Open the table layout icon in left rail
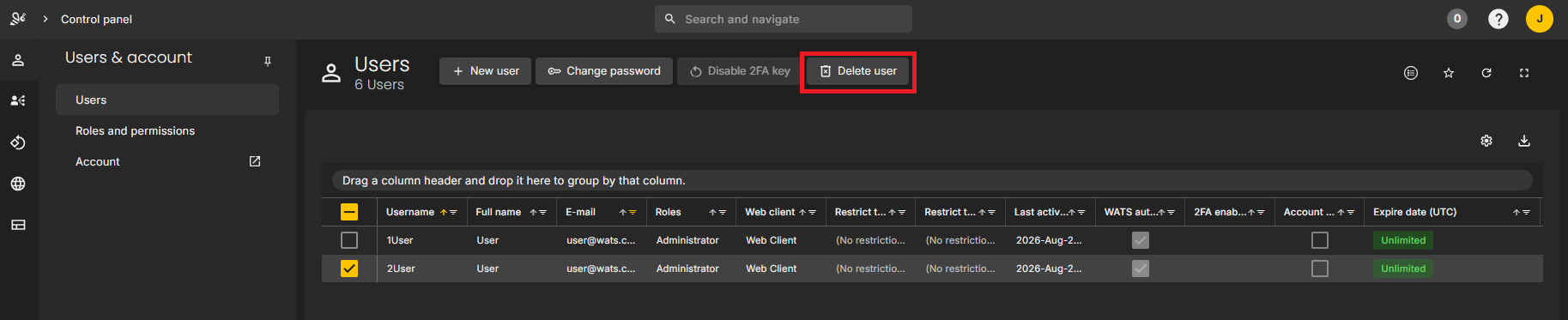1568x320 pixels. [x=18, y=225]
